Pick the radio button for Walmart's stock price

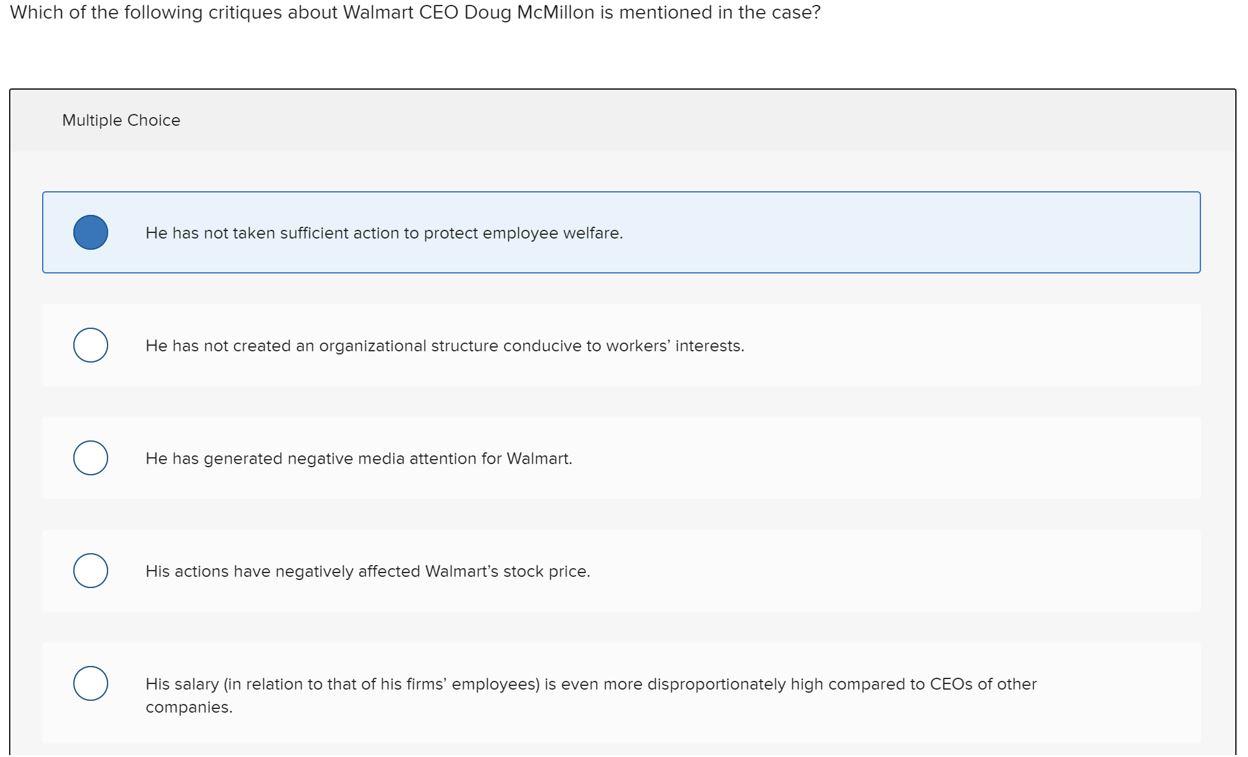coord(91,571)
